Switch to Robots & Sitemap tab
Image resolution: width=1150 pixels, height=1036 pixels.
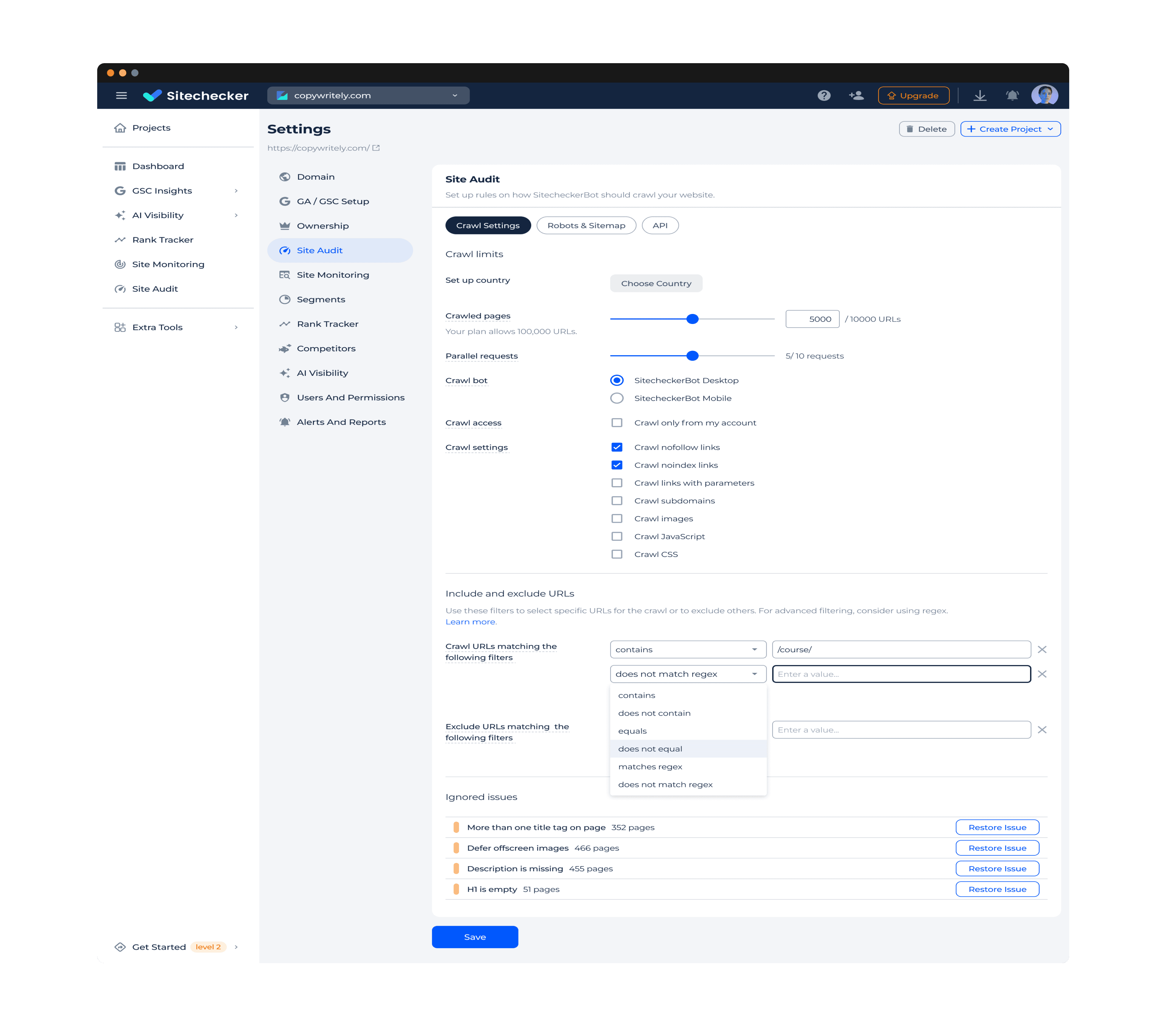(x=586, y=225)
